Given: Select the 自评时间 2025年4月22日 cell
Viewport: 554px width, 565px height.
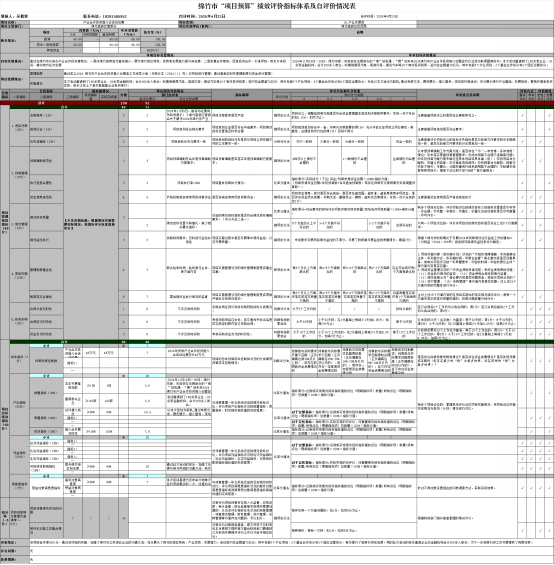Looking at the screenshot, I should (202, 16).
